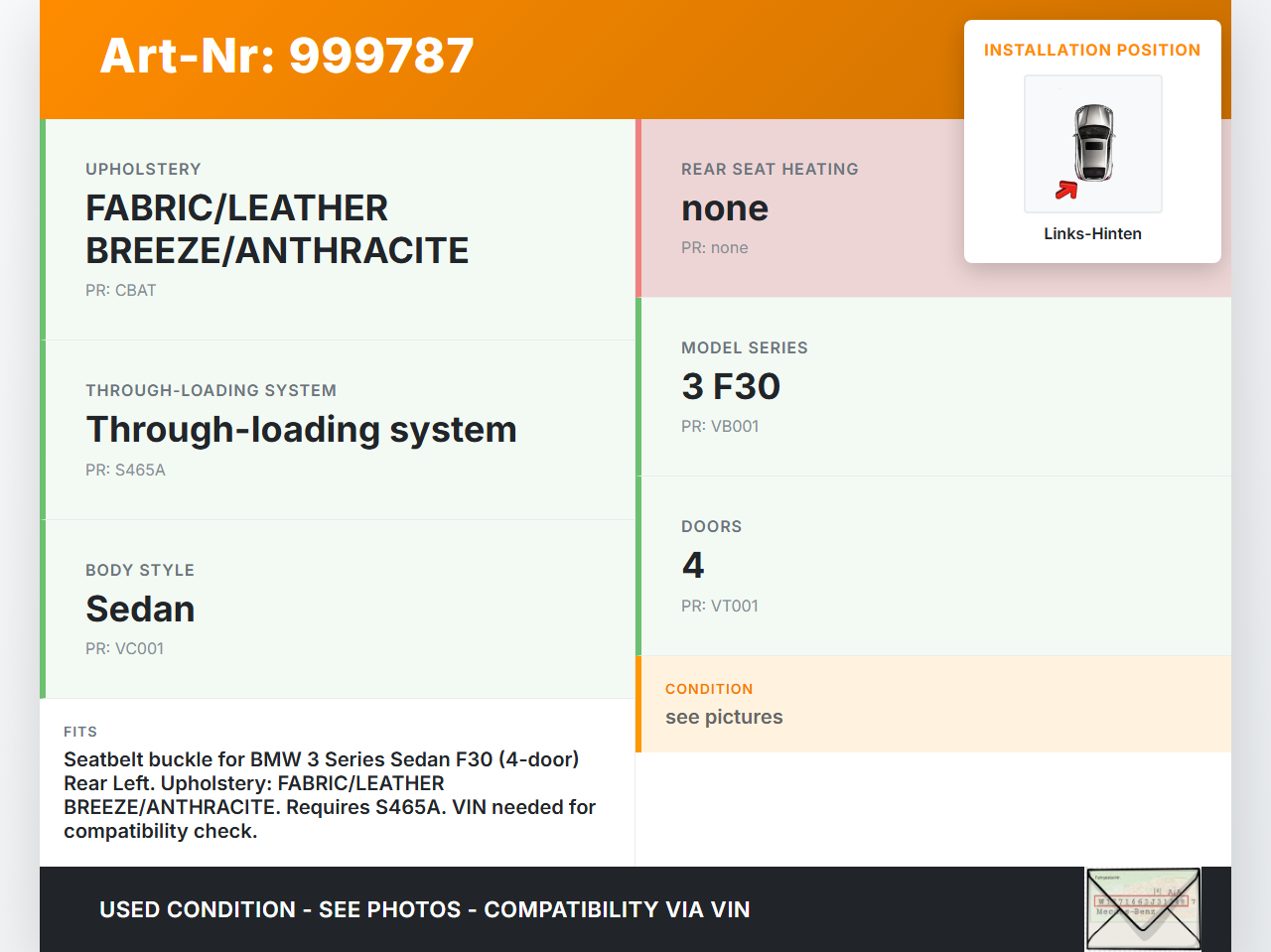Screen dimensions: 1271x952
Task: Click PR: VC001 code
Action: tap(124, 648)
